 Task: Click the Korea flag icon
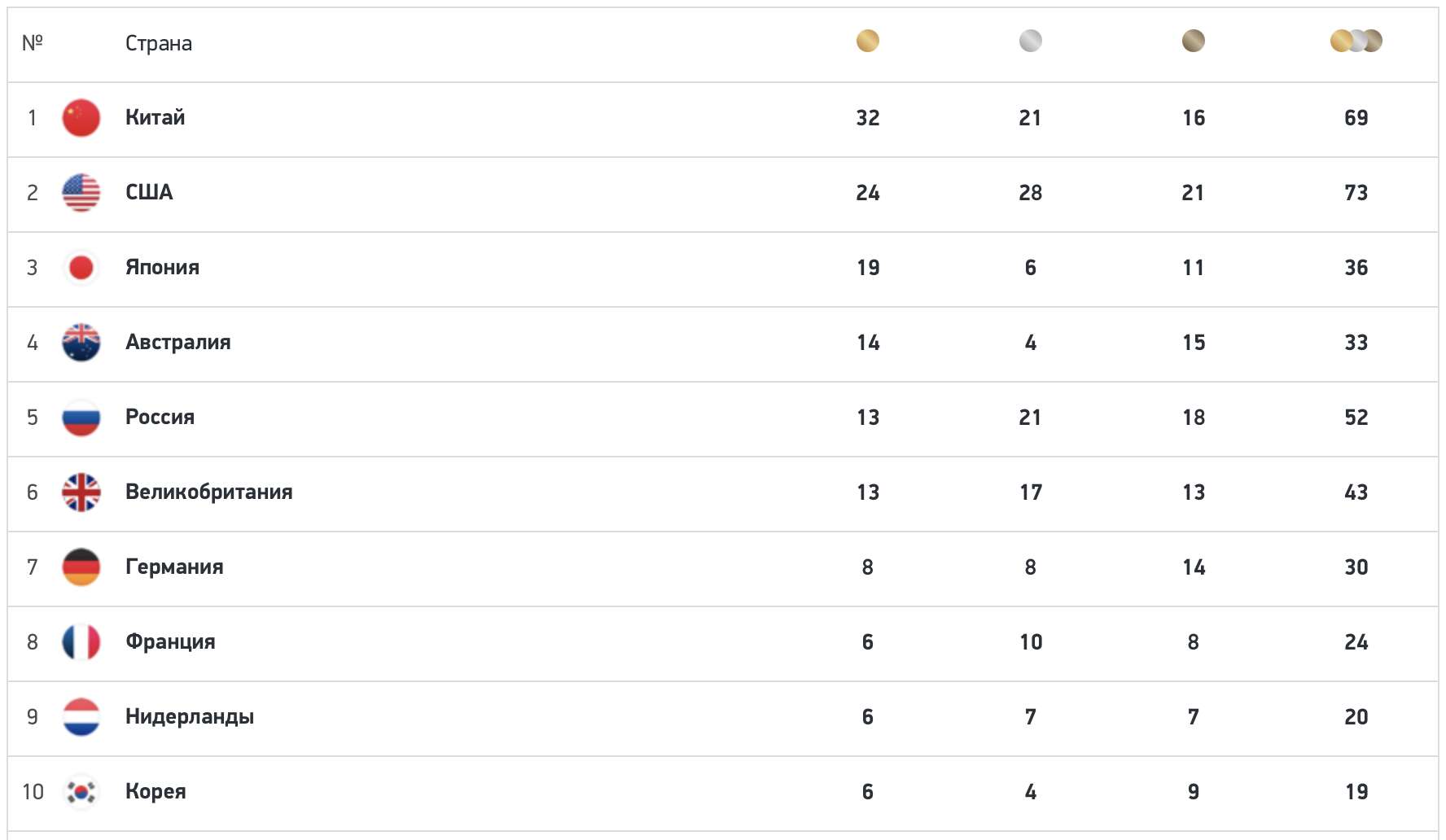(x=81, y=792)
